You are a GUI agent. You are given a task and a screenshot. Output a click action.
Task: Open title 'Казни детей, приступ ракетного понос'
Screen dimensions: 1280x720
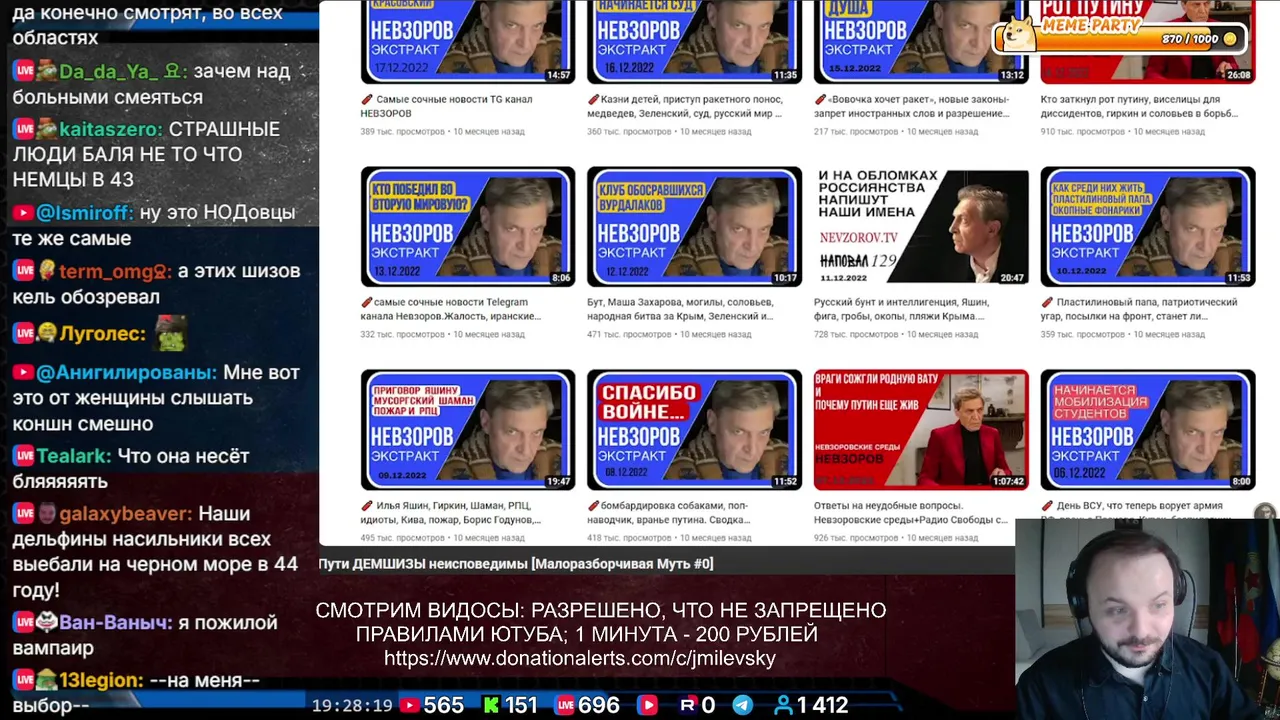click(685, 106)
